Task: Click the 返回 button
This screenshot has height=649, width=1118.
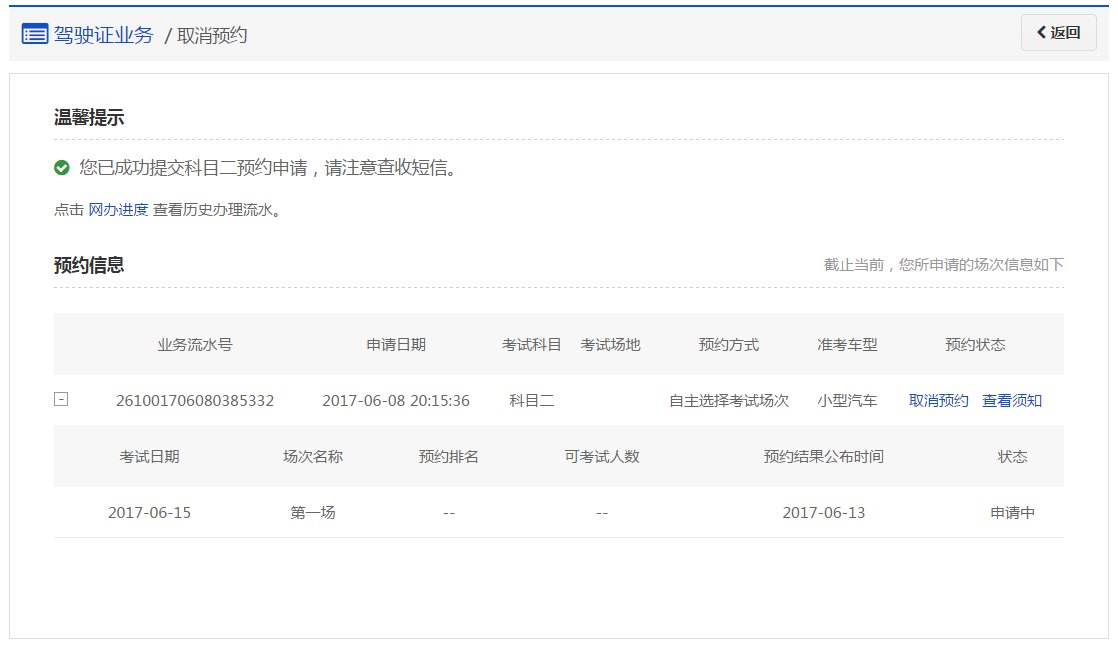Action: tap(1058, 33)
